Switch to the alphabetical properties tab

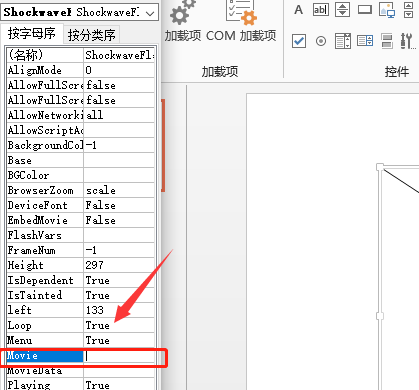click(32, 34)
